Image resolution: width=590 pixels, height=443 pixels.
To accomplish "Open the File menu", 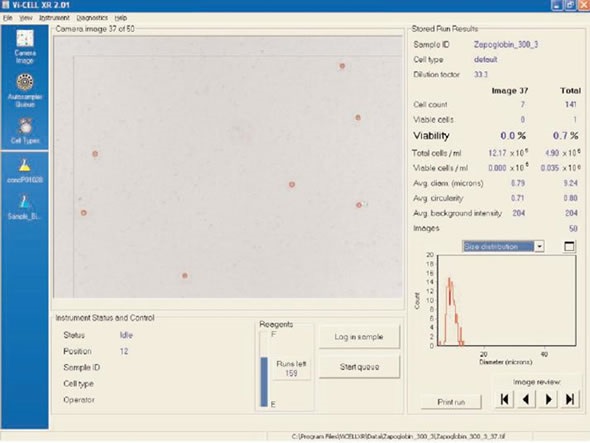I will tap(8, 18).
